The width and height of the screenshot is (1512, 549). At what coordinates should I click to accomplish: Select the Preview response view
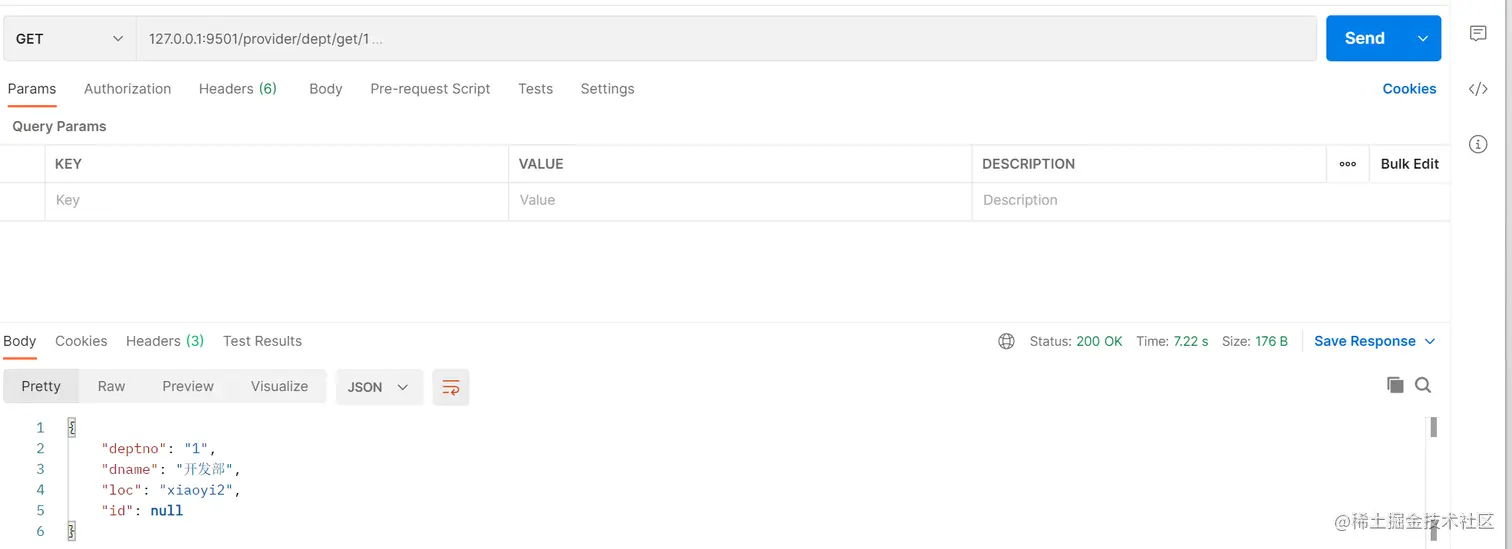point(188,386)
